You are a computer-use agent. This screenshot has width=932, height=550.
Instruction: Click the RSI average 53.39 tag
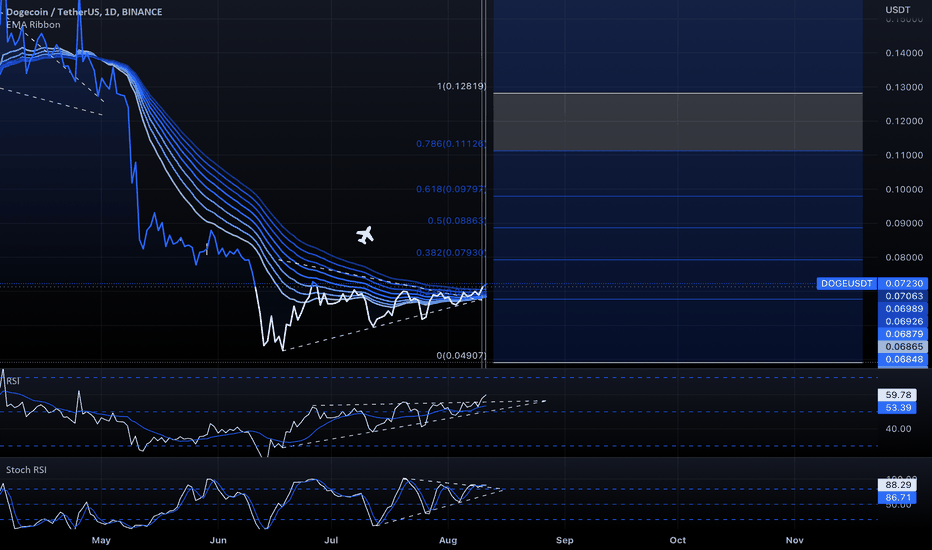pyautogui.click(x=898, y=408)
